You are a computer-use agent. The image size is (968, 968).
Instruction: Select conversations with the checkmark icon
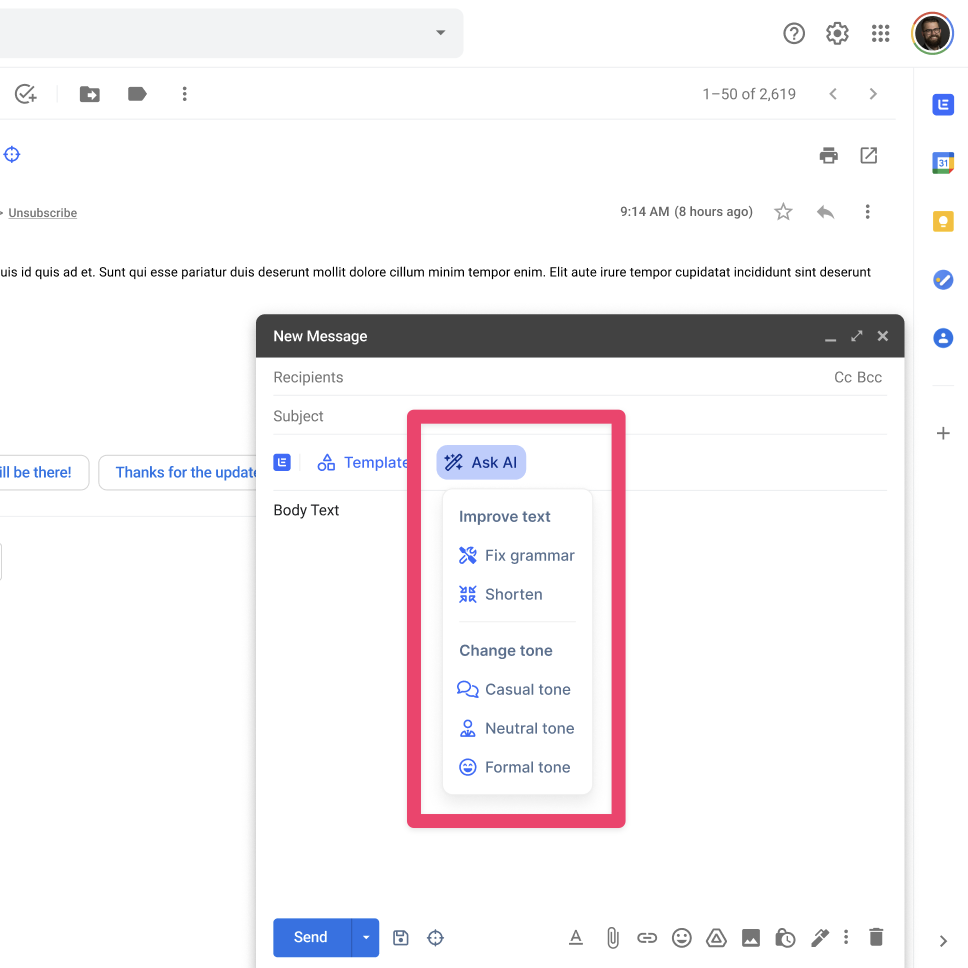[25, 93]
